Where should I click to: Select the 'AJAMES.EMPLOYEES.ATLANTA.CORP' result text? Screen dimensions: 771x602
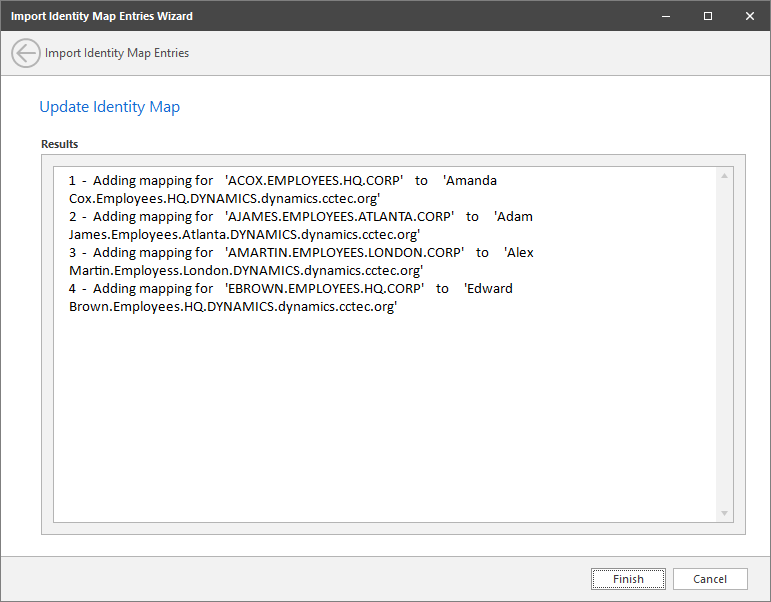(339, 216)
